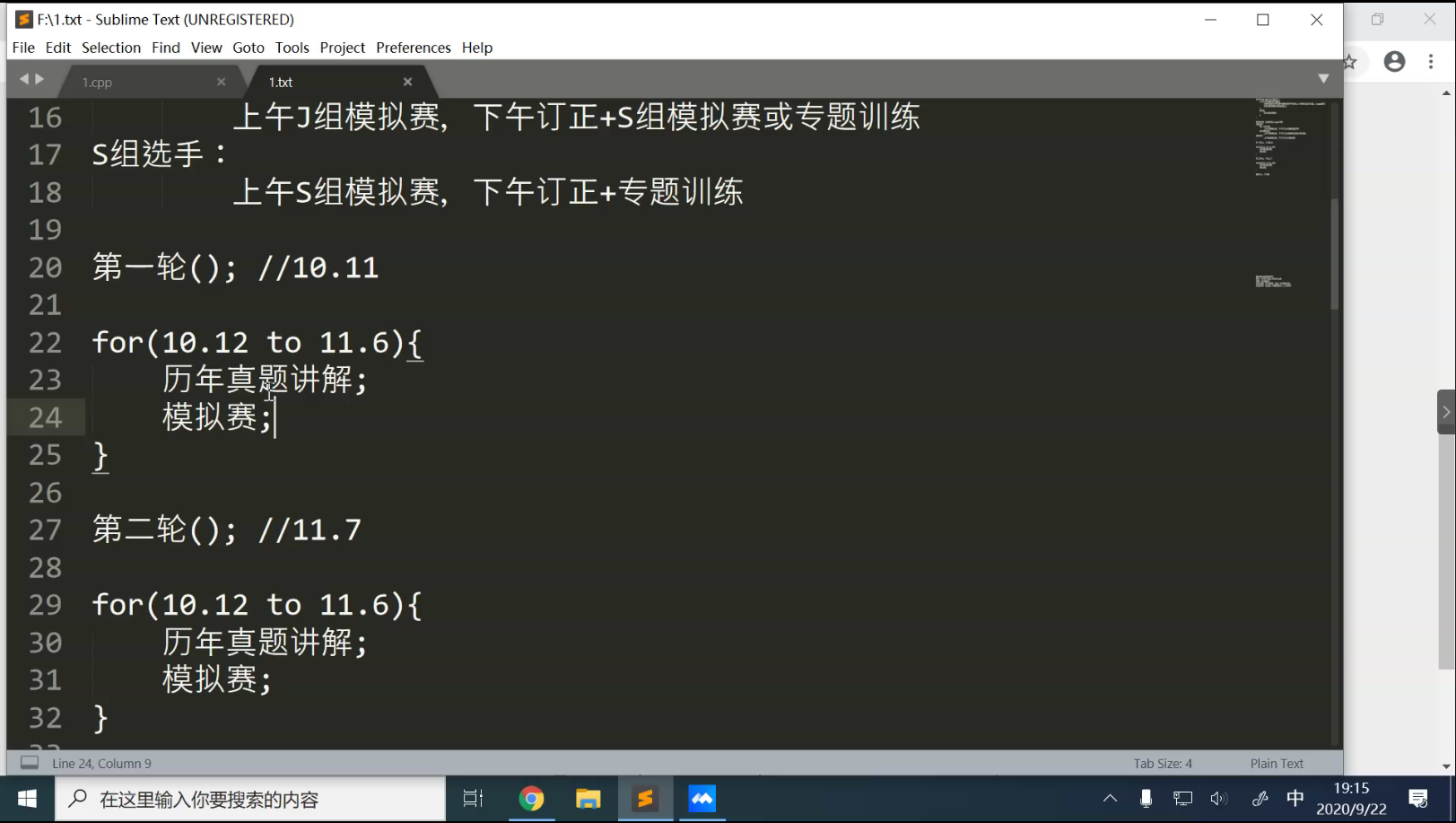1456x823 pixels.
Task: Open the Project menu
Action: pyautogui.click(x=343, y=48)
